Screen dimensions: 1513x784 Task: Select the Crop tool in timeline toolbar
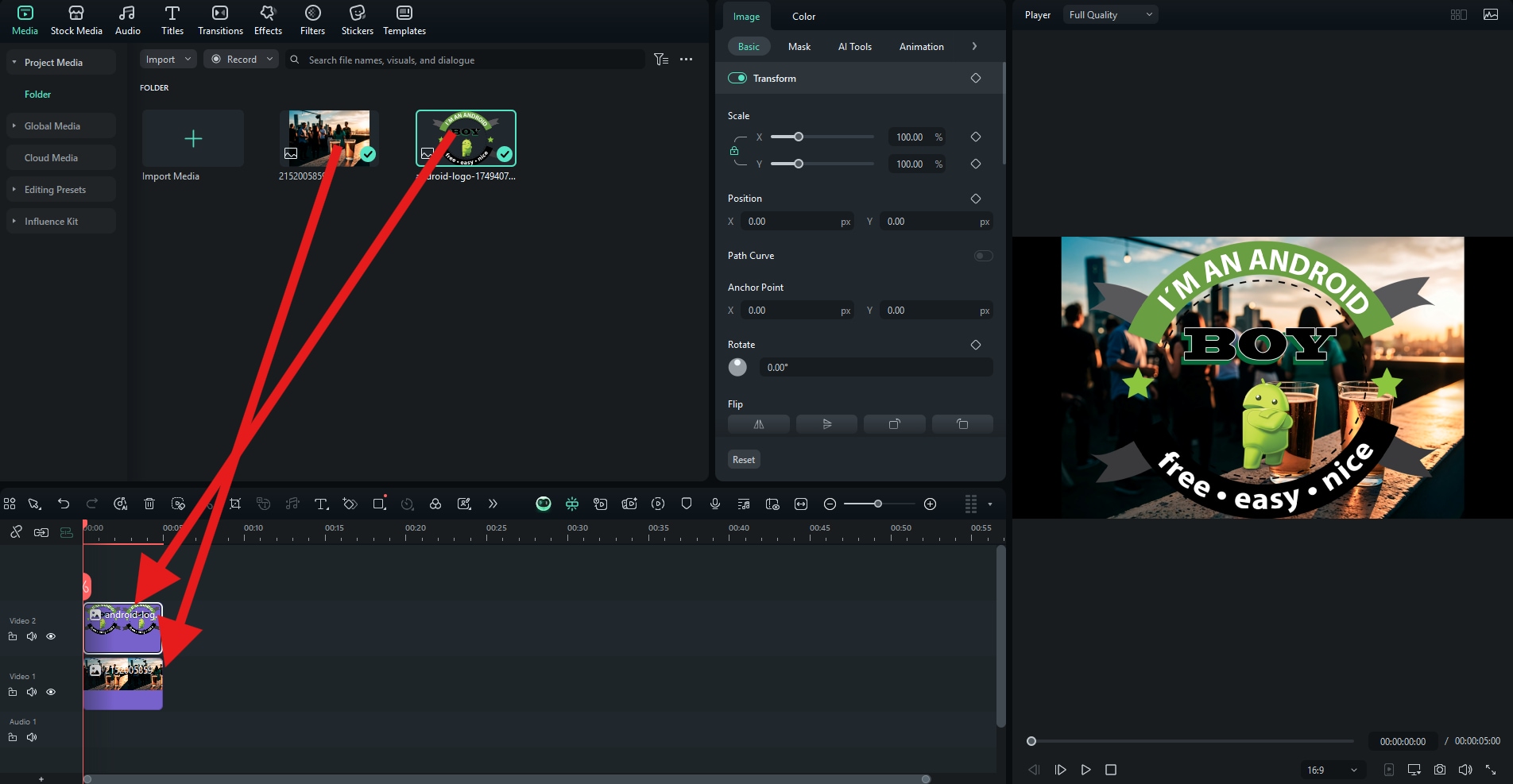pos(235,504)
